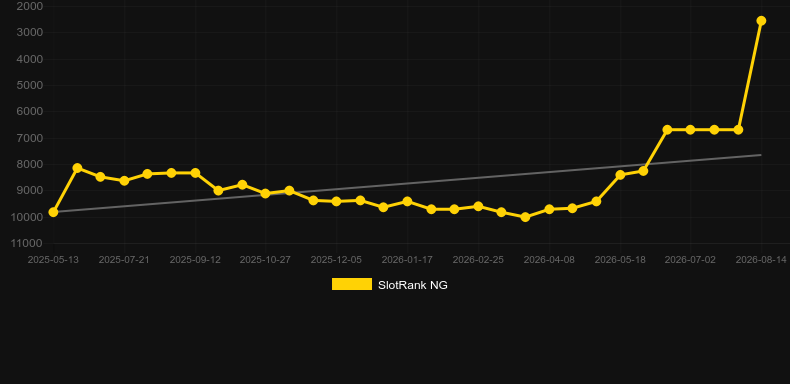Click the y-axis label 9000
The height and width of the screenshot is (384, 790).
30,190
